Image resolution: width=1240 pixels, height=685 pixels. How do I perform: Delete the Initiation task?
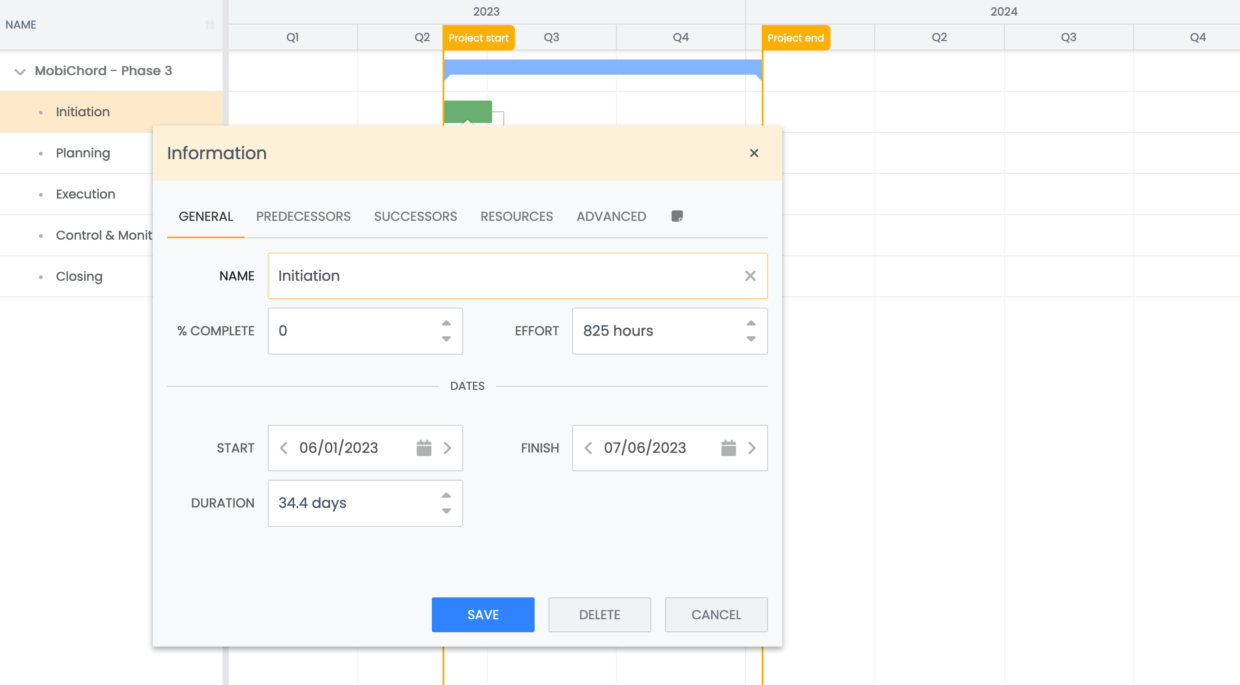(599, 614)
